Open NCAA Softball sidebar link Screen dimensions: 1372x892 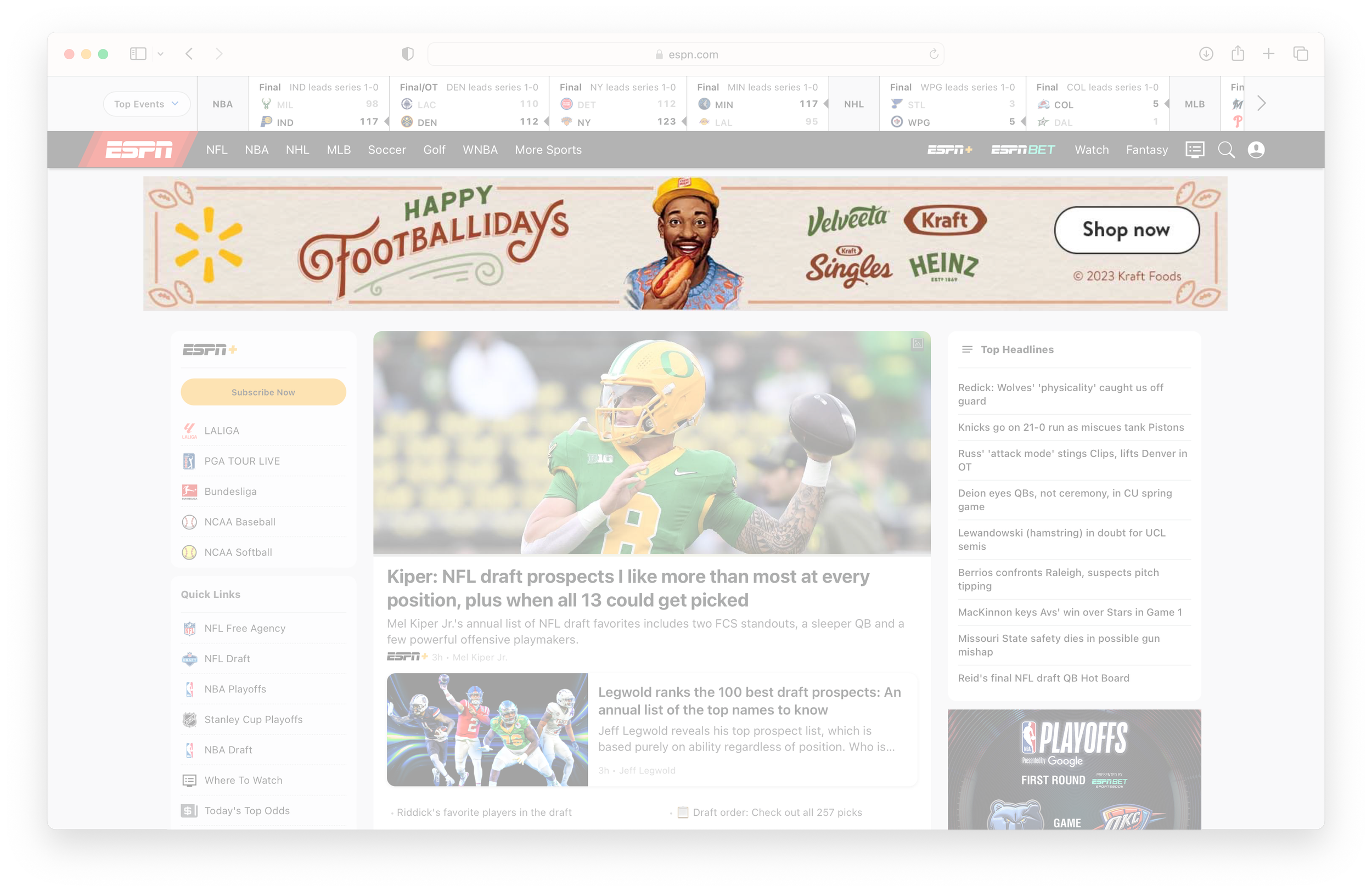(x=263, y=552)
